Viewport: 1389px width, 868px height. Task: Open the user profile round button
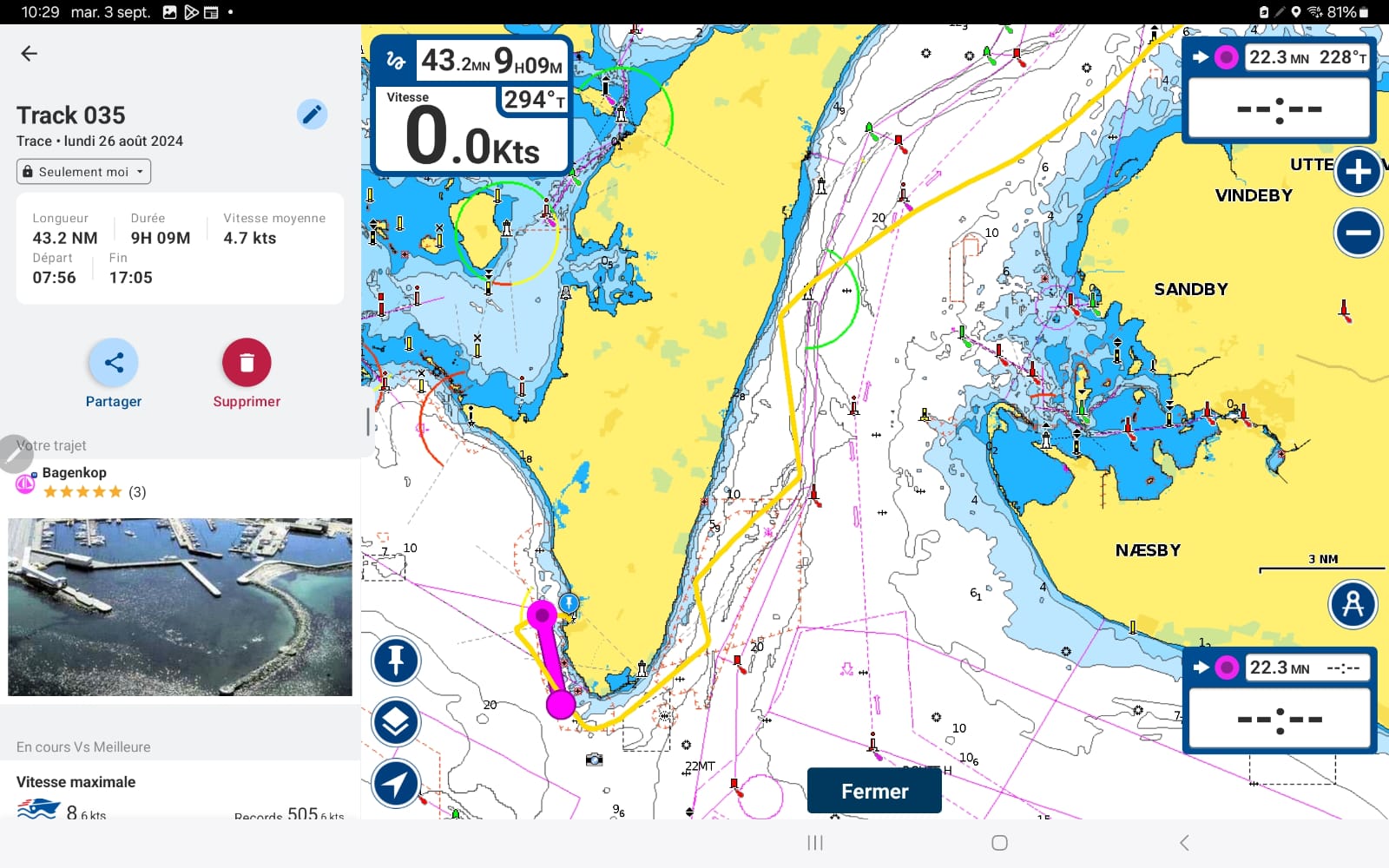pos(1353,604)
